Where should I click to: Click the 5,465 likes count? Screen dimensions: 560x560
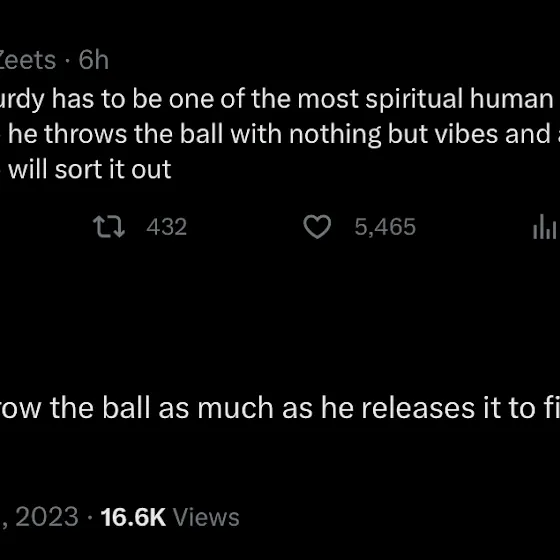coord(385,227)
